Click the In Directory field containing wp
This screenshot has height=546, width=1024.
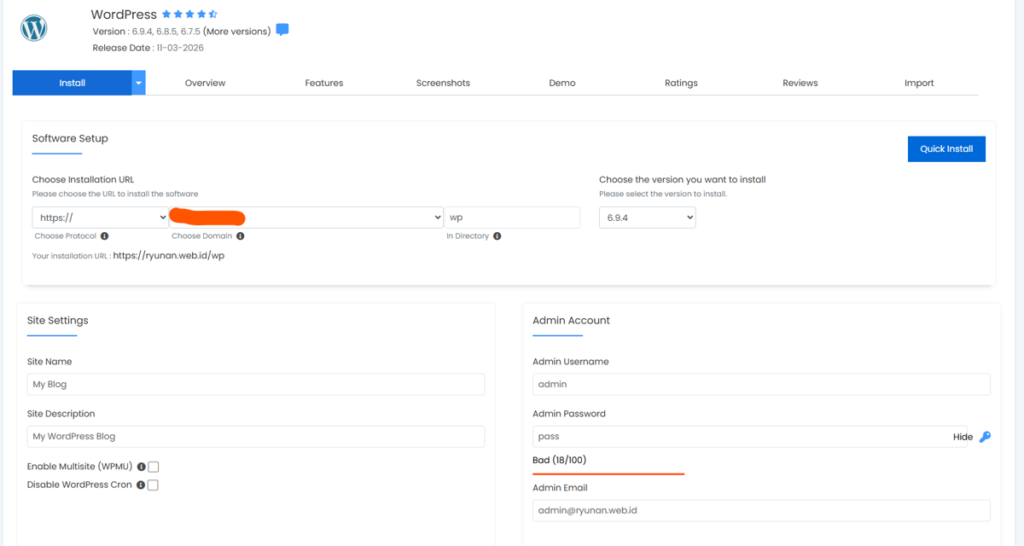512,217
